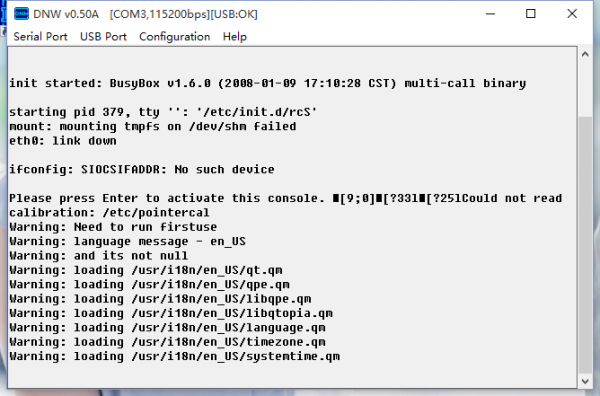Click the 'ifconfig: SIOCSIFADDR' error line

pyautogui.click(x=142, y=169)
